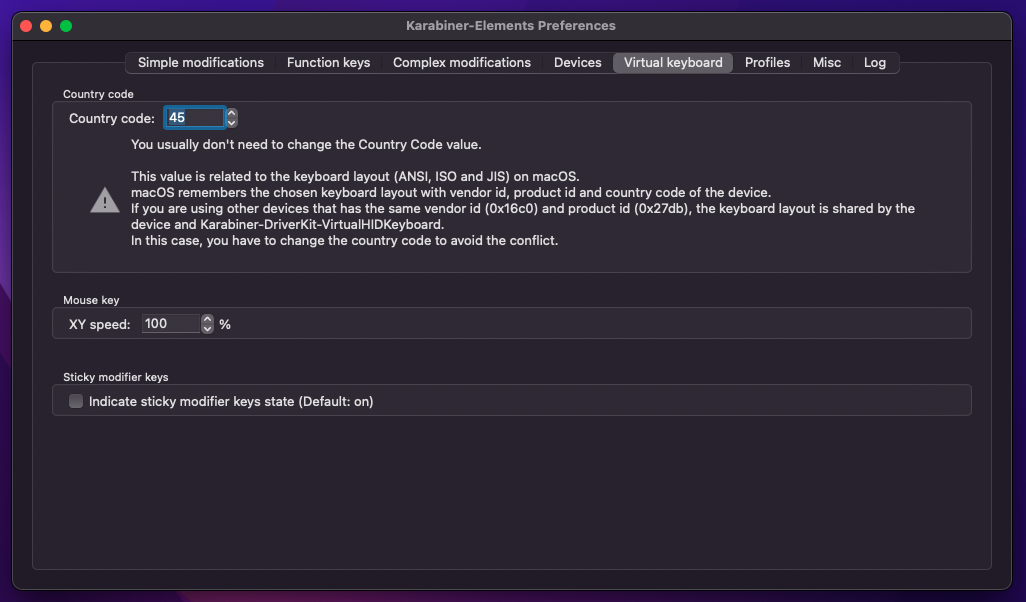
Task: Switch to the Misc tab
Action: [827, 63]
